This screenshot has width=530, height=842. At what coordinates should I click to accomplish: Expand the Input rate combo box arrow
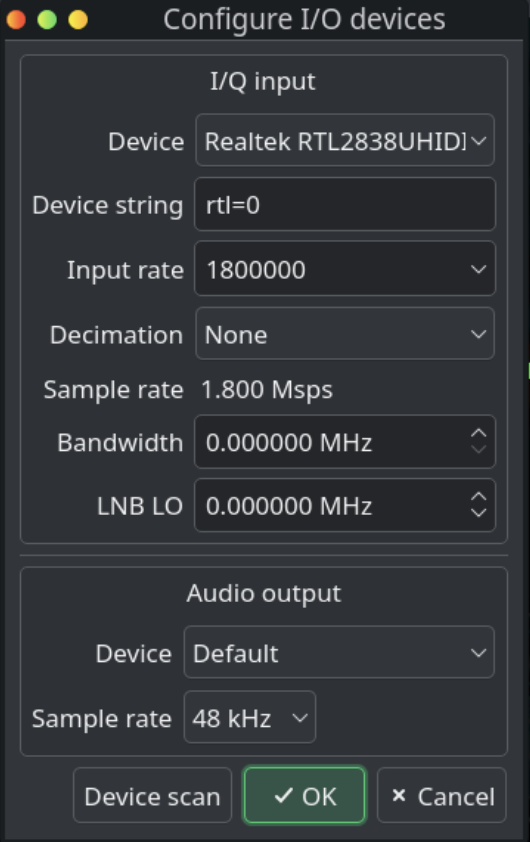pos(478,269)
